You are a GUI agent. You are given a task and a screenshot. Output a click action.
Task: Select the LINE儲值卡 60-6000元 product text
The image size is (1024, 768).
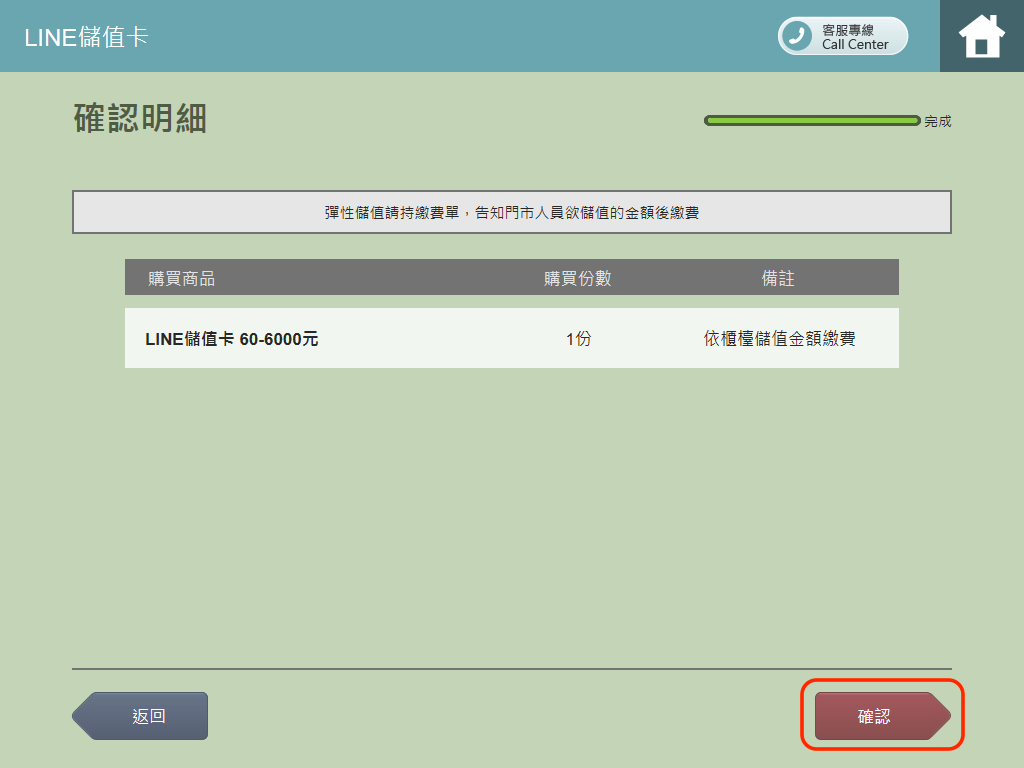(231, 339)
